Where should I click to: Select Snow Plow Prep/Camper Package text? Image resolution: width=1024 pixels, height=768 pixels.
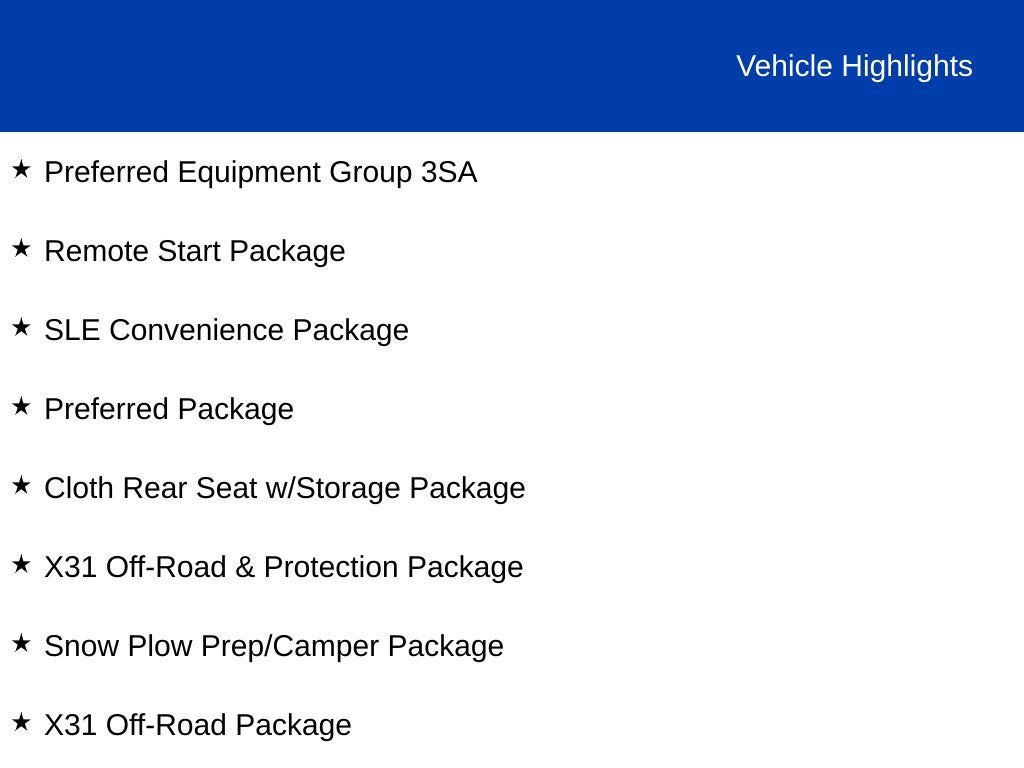tap(274, 647)
